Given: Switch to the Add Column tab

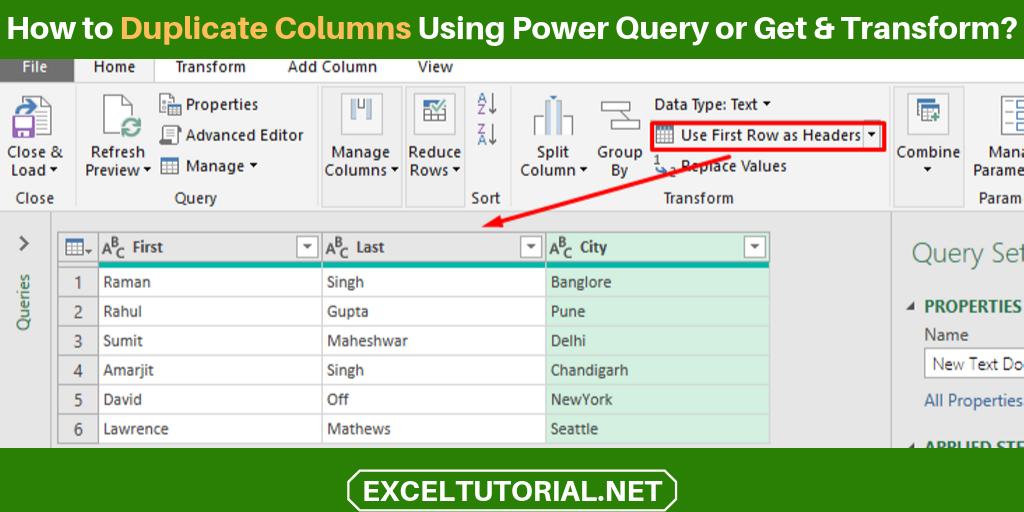Looking at the screenshot, I should tap(332, 67).
